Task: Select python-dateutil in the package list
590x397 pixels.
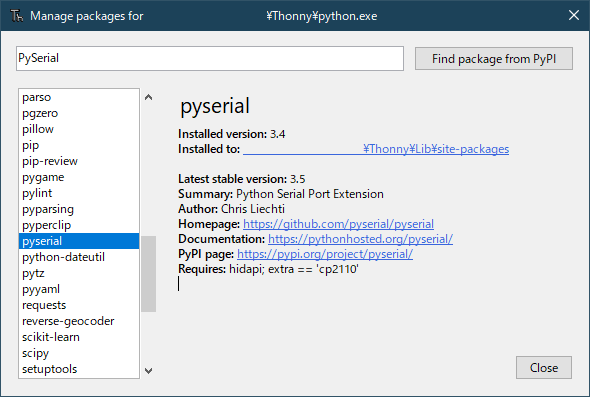Action: pyautogui.click(x=79, y=257)
